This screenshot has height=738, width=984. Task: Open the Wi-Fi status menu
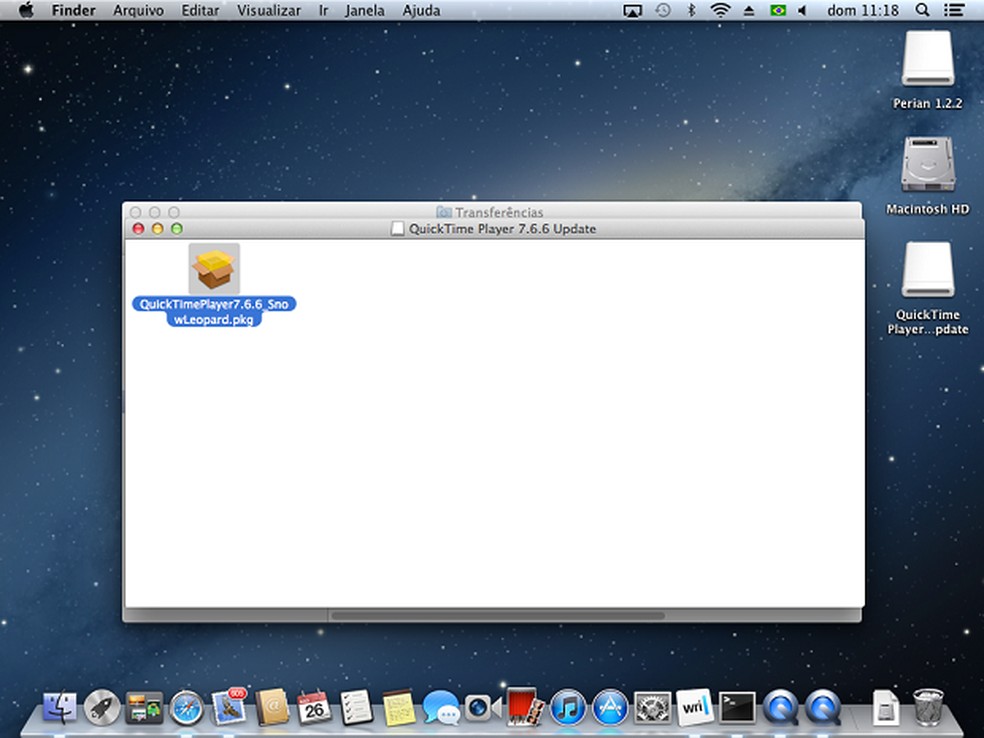(x=720, y=10)
